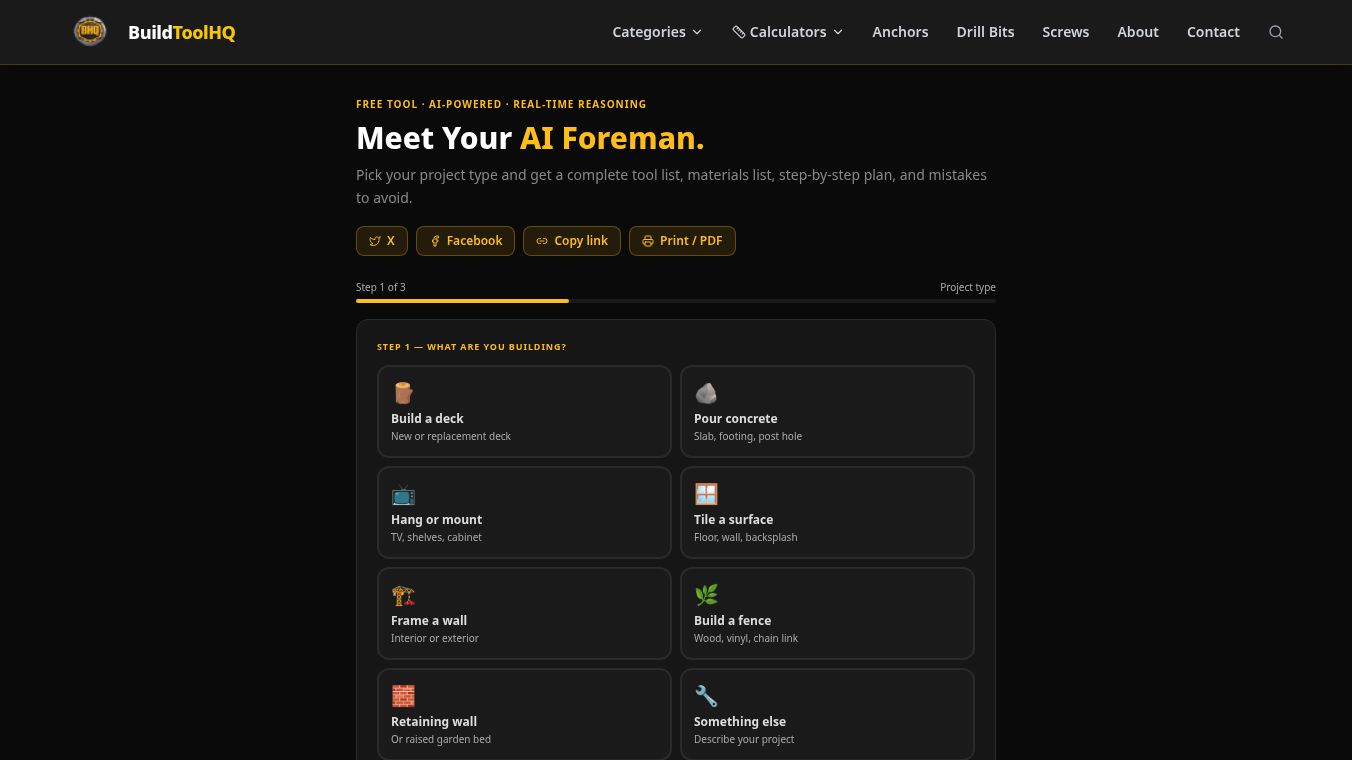Click the TV icon in Hang or mount
The image size is (1352, 760).
pyautogui.click(x=403, y=494)
